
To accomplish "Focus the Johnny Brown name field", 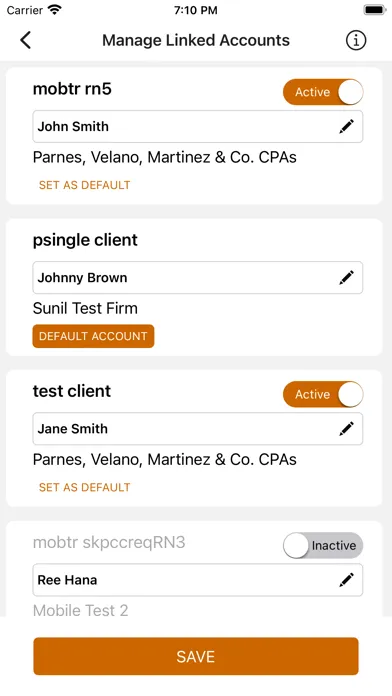I will pyautogui.click(x=198, y=277).
